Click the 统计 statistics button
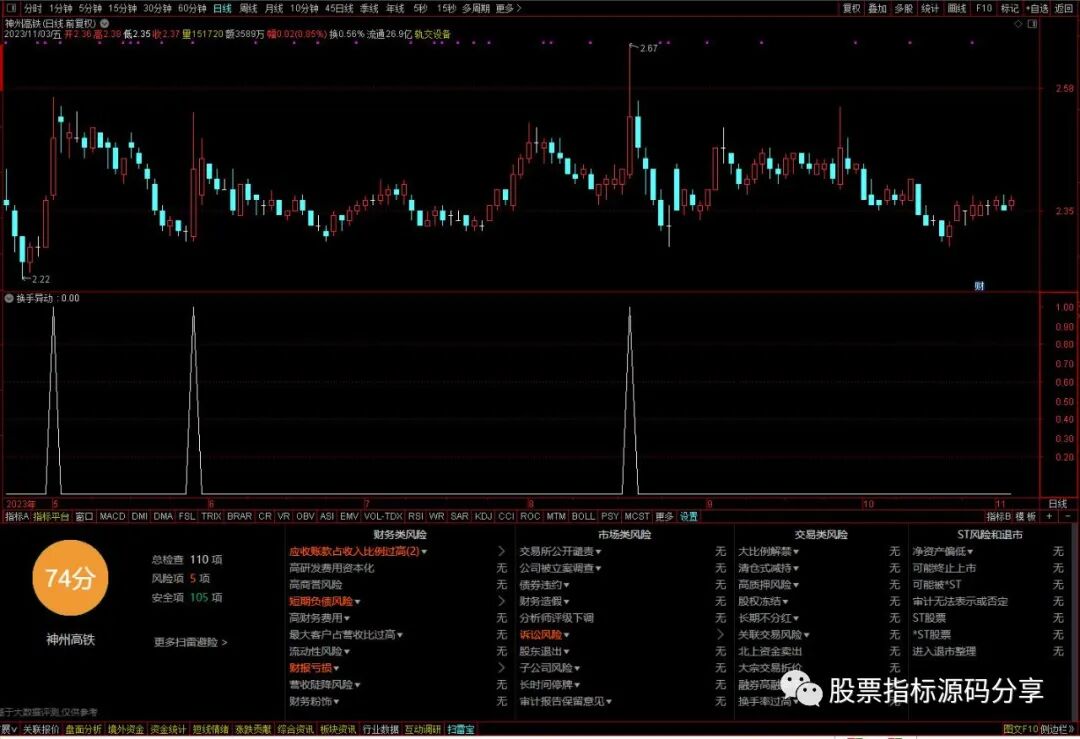The width and height of the screenshot is (1080, 739). point(930,8)
